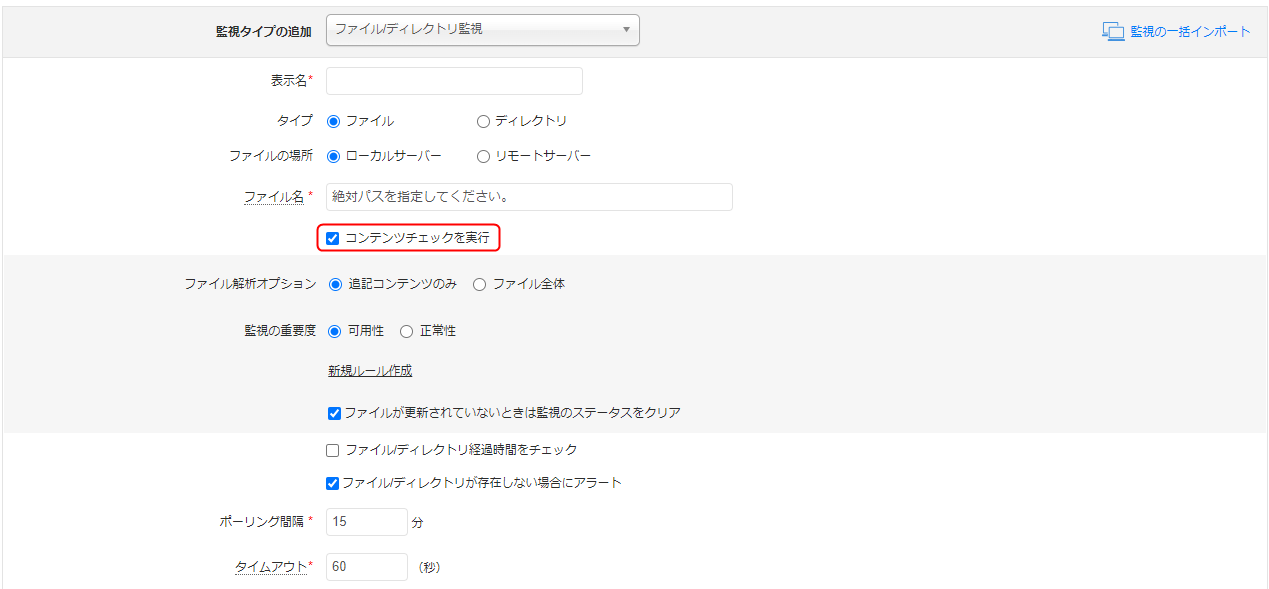The height and width of the screenshot is (589, 1269).
Task: Toggle the コンテンツチェックを実行 checkbox
Action: (333, 239)
